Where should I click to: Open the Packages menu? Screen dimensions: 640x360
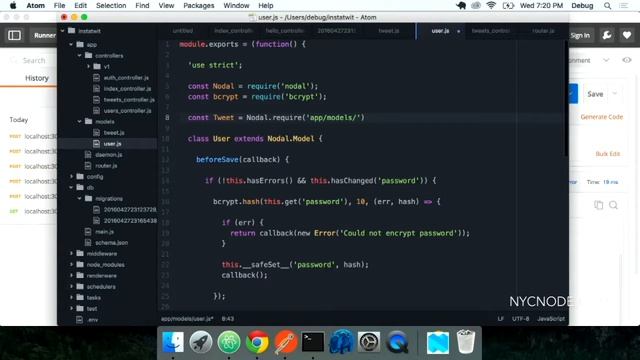coord(199,5)
